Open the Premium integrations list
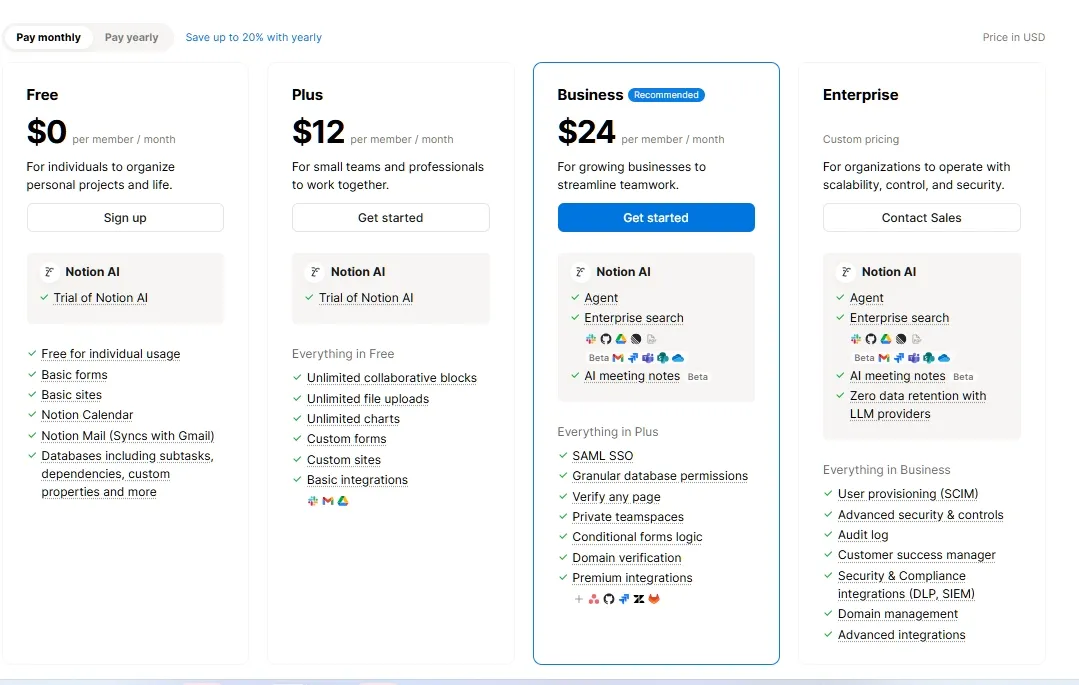 632,577
